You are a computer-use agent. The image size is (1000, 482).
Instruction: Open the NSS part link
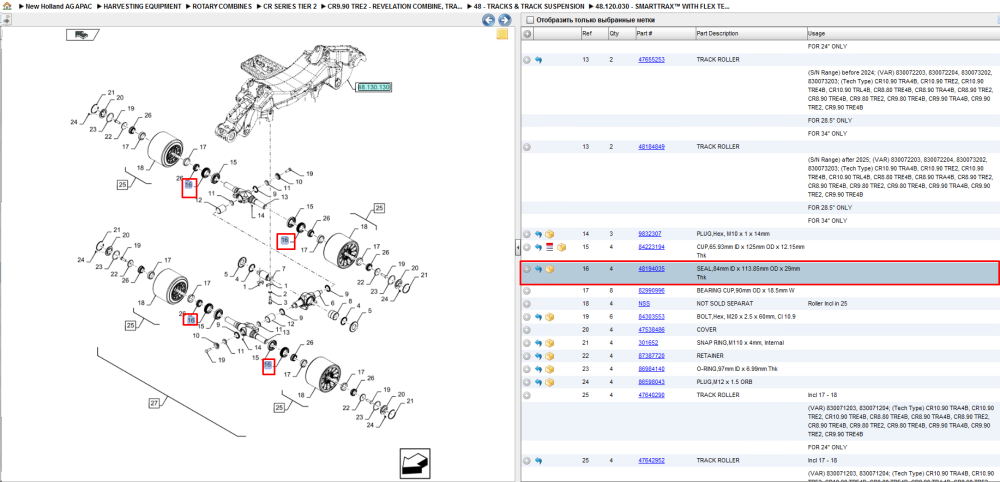tap(644, 304)
